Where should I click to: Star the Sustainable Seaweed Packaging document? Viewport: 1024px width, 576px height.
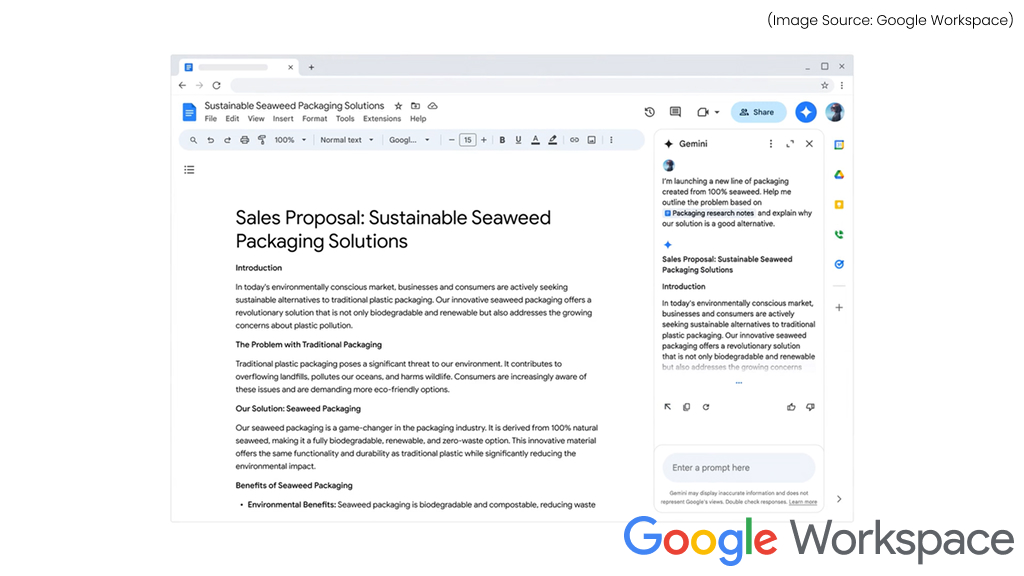click(x=398, y=106)
